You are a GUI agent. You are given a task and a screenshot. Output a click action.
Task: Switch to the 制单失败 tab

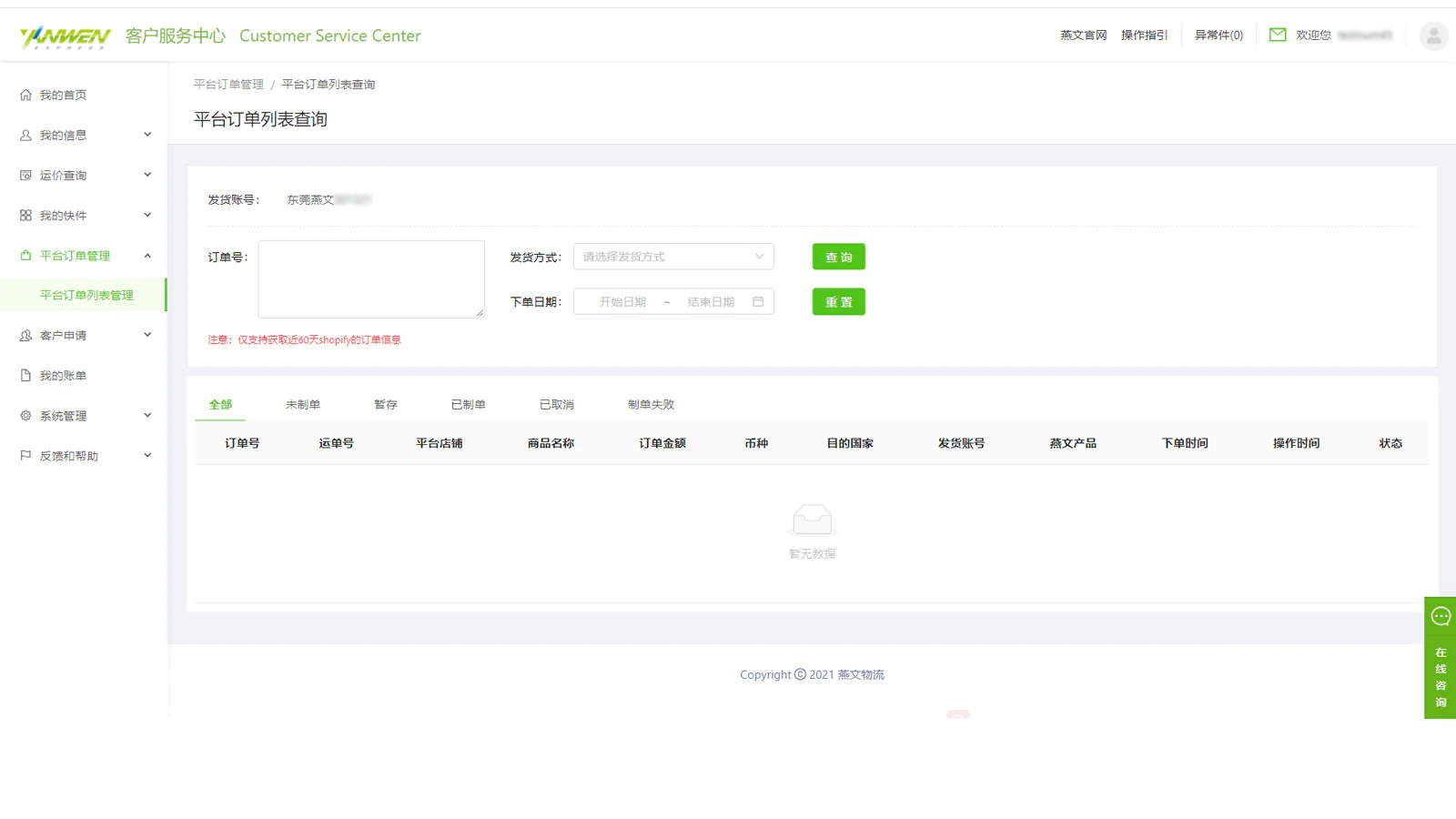click(x=652, y=405)
